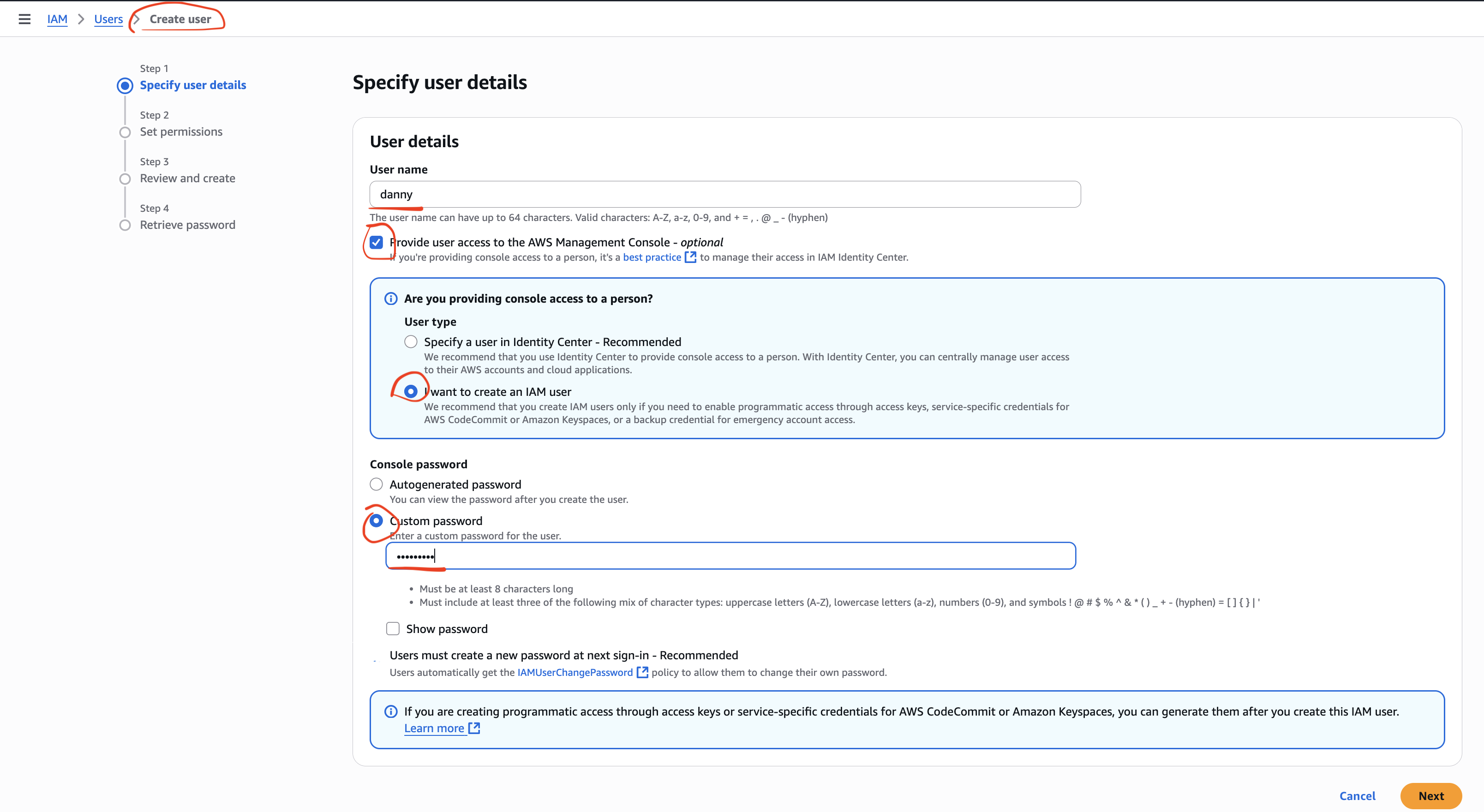Click the Step 1 active step indicator
The height and width of the screenshot is (812, 1484).
[125, 86]
